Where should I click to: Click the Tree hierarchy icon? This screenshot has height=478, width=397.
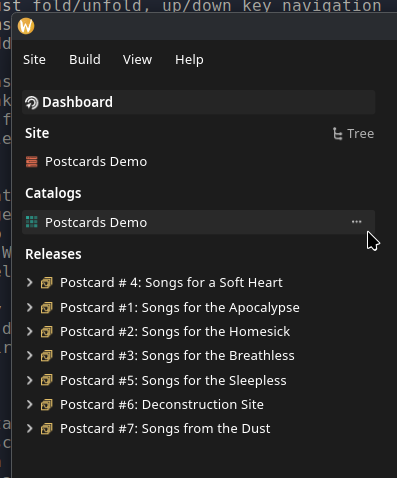pos(337,134)
